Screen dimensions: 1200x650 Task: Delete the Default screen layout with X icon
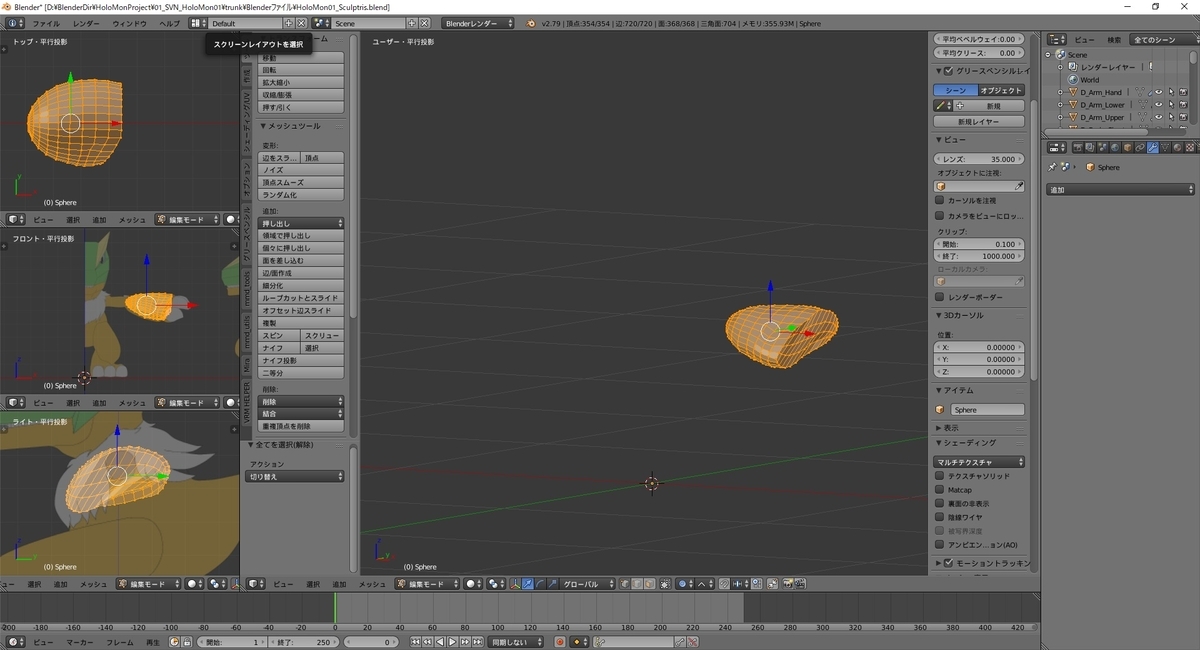click(301, 22)
